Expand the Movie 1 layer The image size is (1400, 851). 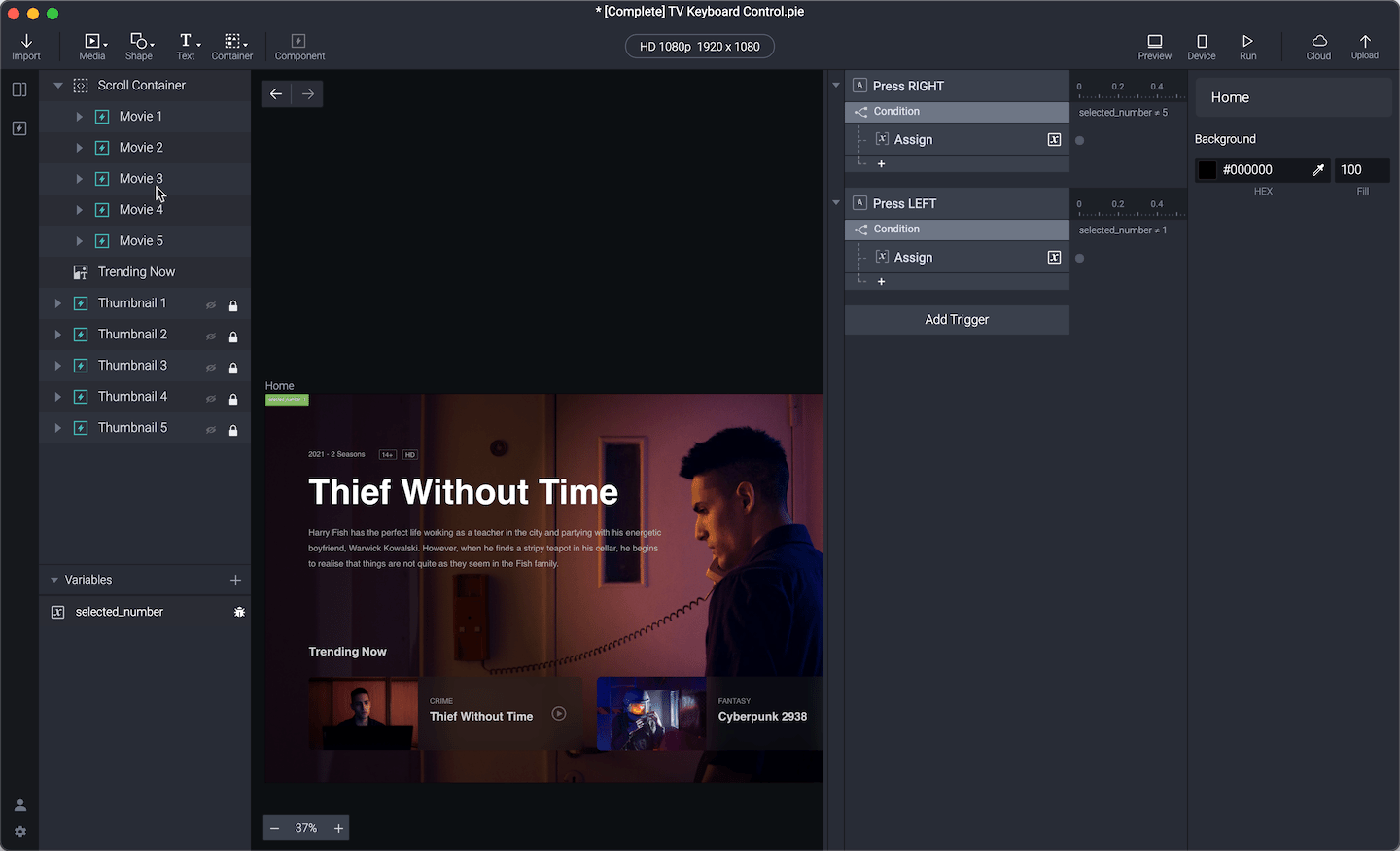click(x=80, y=117)
